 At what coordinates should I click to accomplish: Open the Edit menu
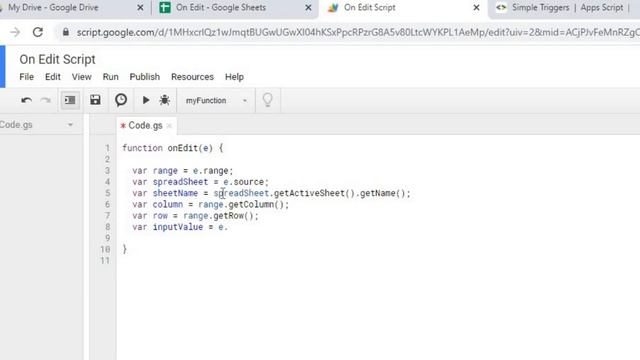53,77
